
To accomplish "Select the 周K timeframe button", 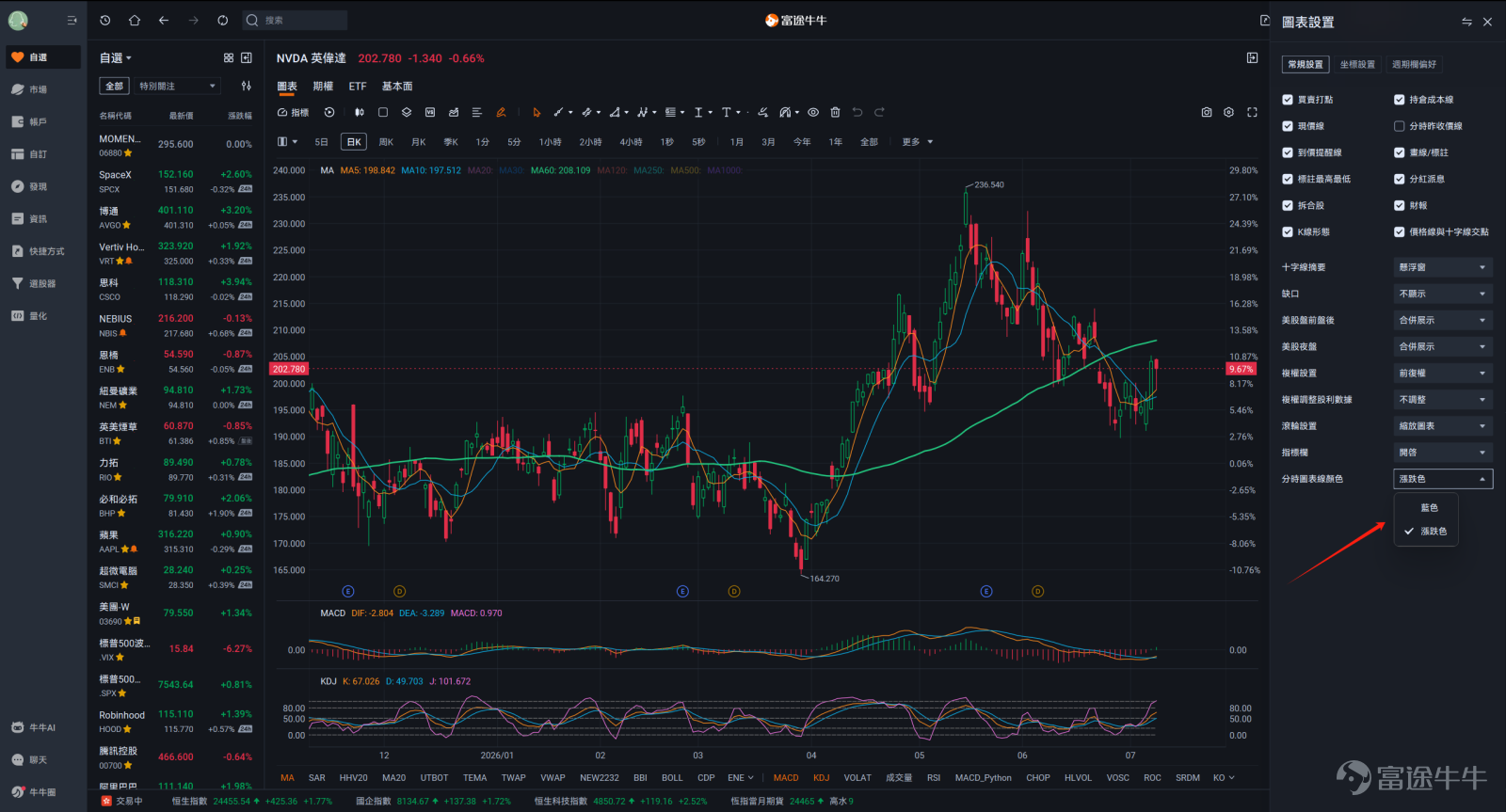I will tap(386, 142).
